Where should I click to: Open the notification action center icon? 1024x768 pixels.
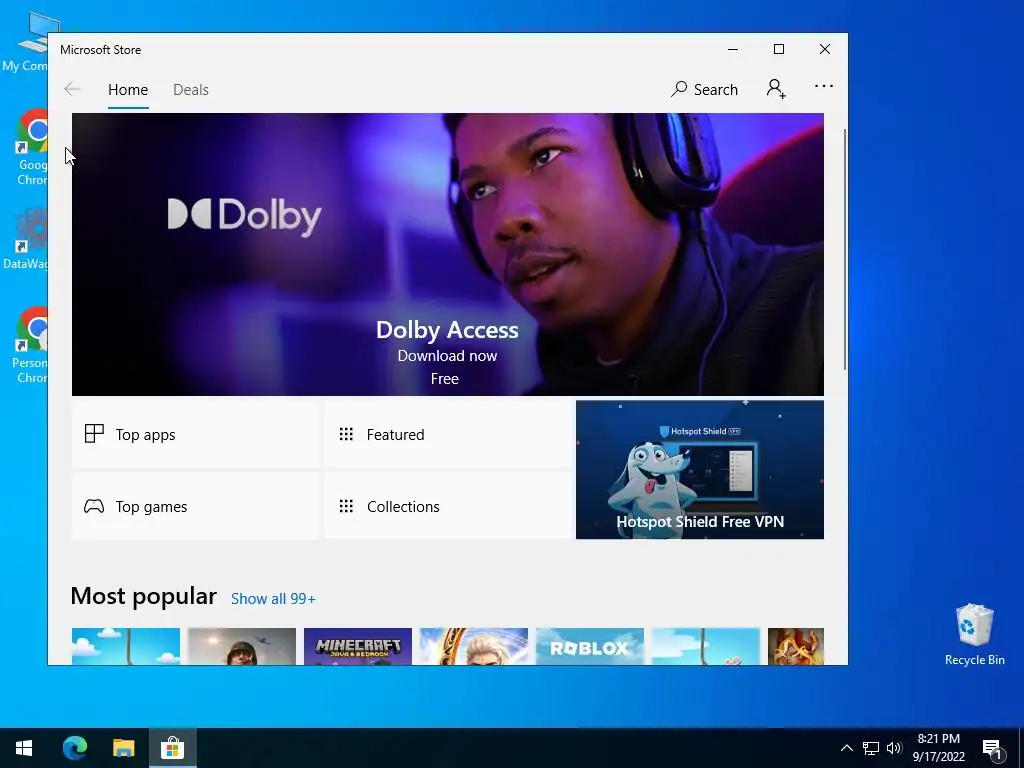(992, 749)
